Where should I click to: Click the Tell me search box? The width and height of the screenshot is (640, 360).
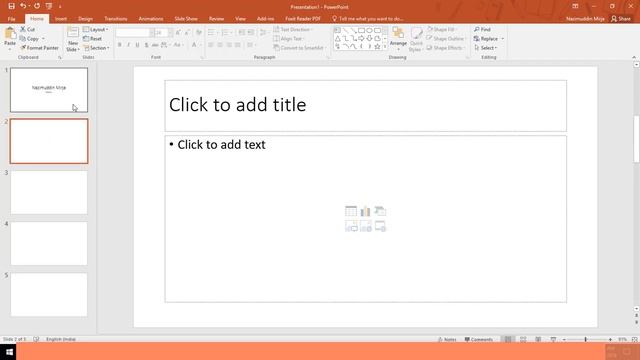point(368,19)
